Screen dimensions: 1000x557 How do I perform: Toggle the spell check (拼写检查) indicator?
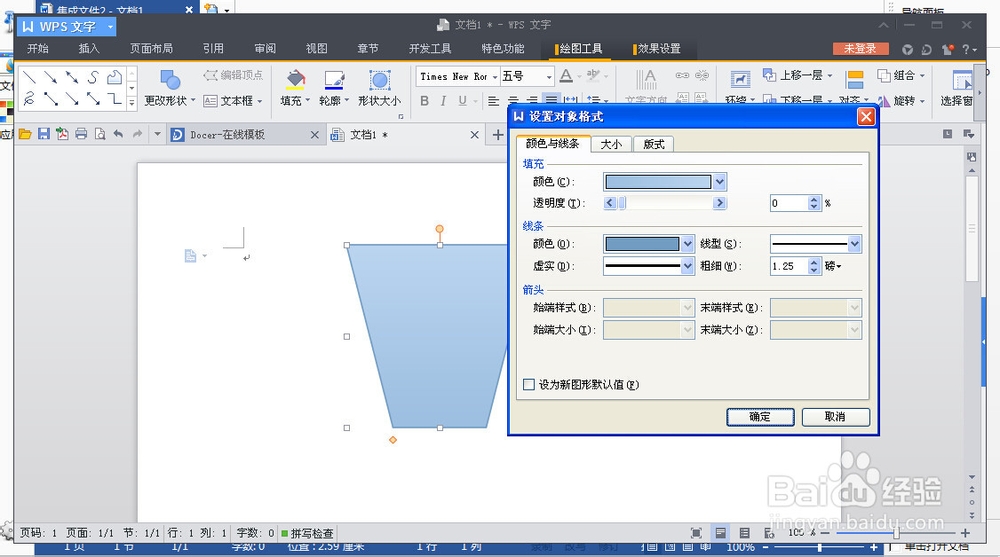coord(308,533)
